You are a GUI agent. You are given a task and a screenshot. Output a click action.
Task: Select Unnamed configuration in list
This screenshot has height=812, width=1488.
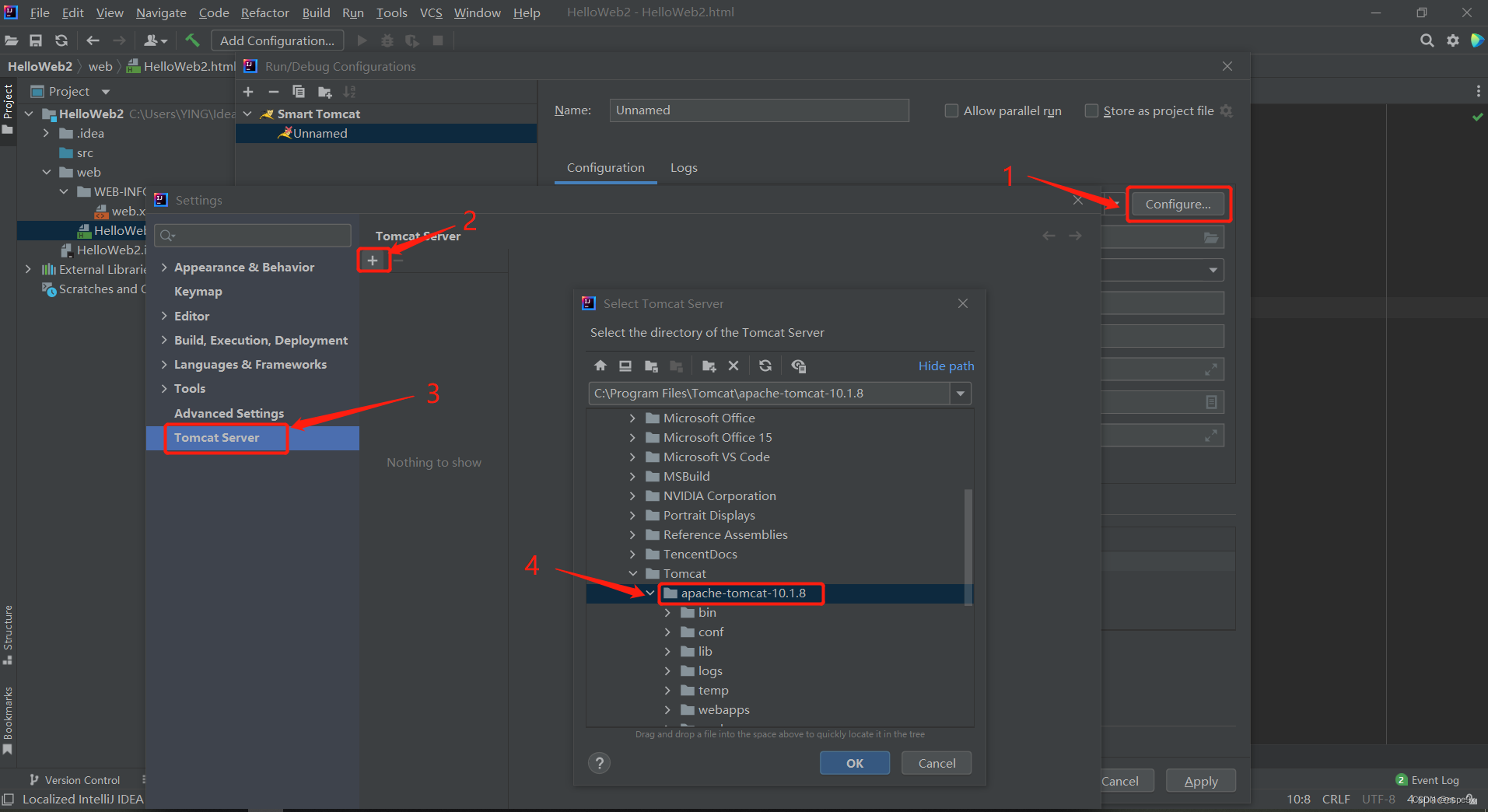(320, 134)
